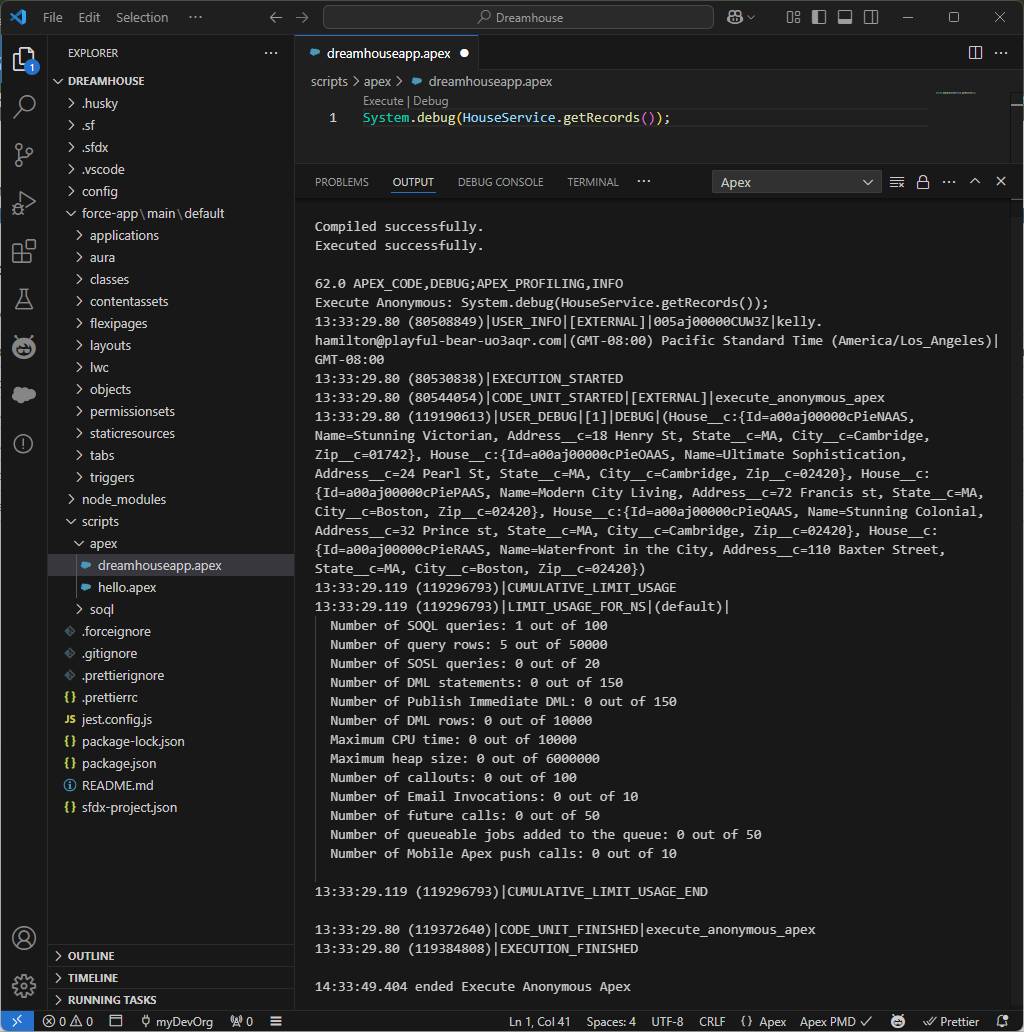Click the Dreamhouse command center search box
Viewport: 1024px width, 1032px height.
point(519,17)
